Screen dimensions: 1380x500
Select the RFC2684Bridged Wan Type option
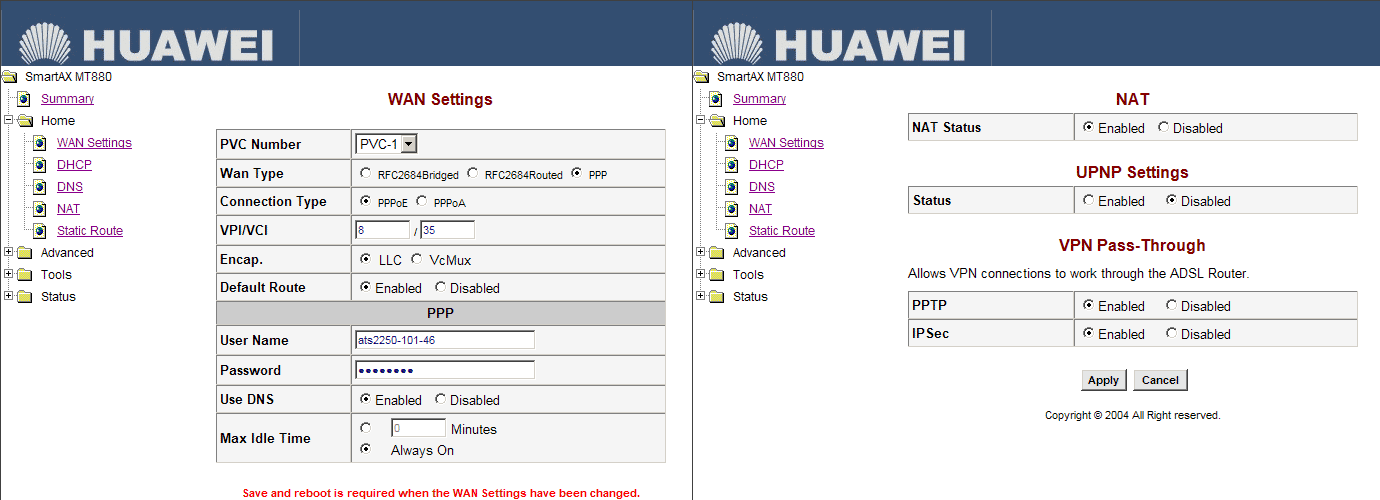coord(366,174)
